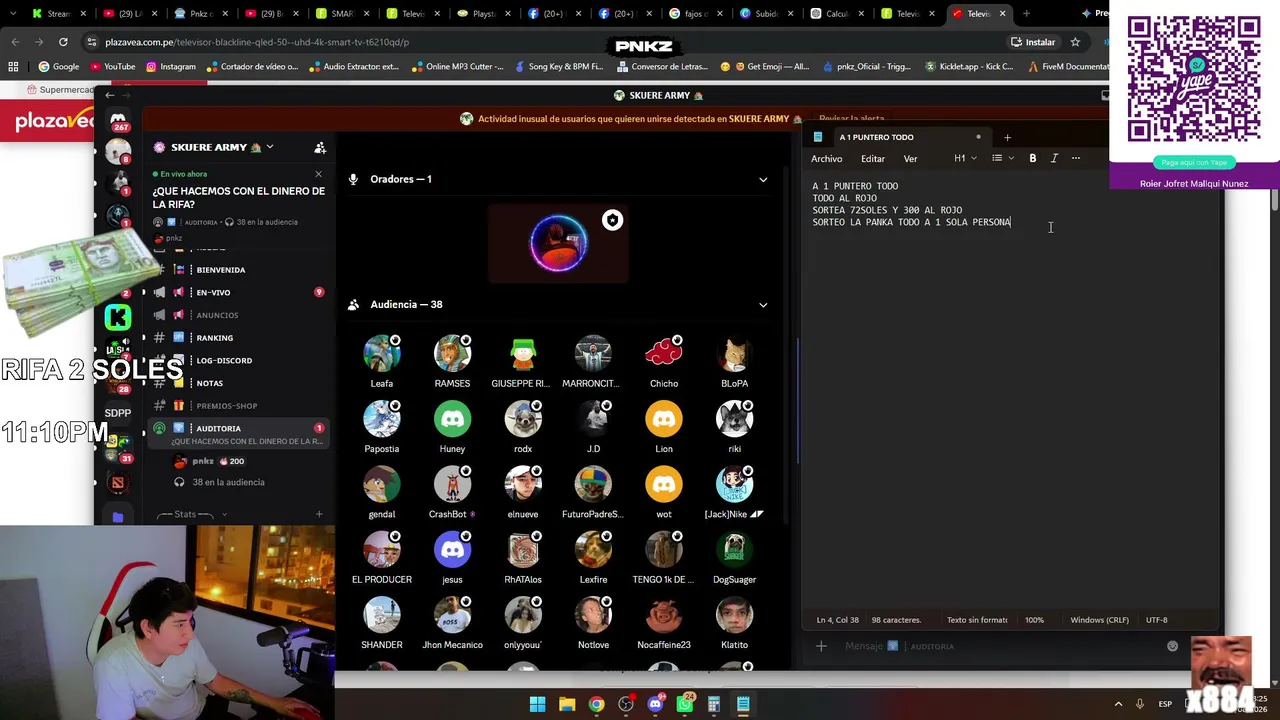Open Editar menu in Notepad
Image resolution: width=1280 pixels, height=720 pixels.
873,158
